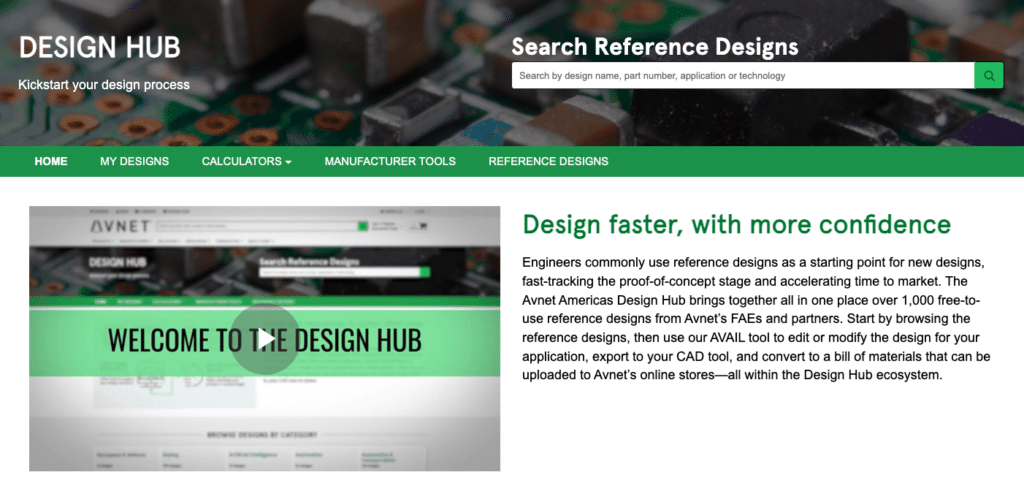The height and width of the screenshot is (483, 1024).
Task: Click the green magnifier search button
Action: (988, 75)
